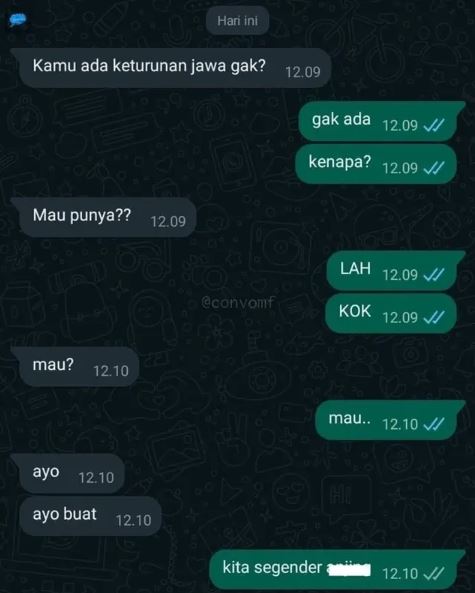Click read ticks on "kita segender" message
The height and width of the screenshot is (593, 475).
pyautogui.click(x=433, y=574)
